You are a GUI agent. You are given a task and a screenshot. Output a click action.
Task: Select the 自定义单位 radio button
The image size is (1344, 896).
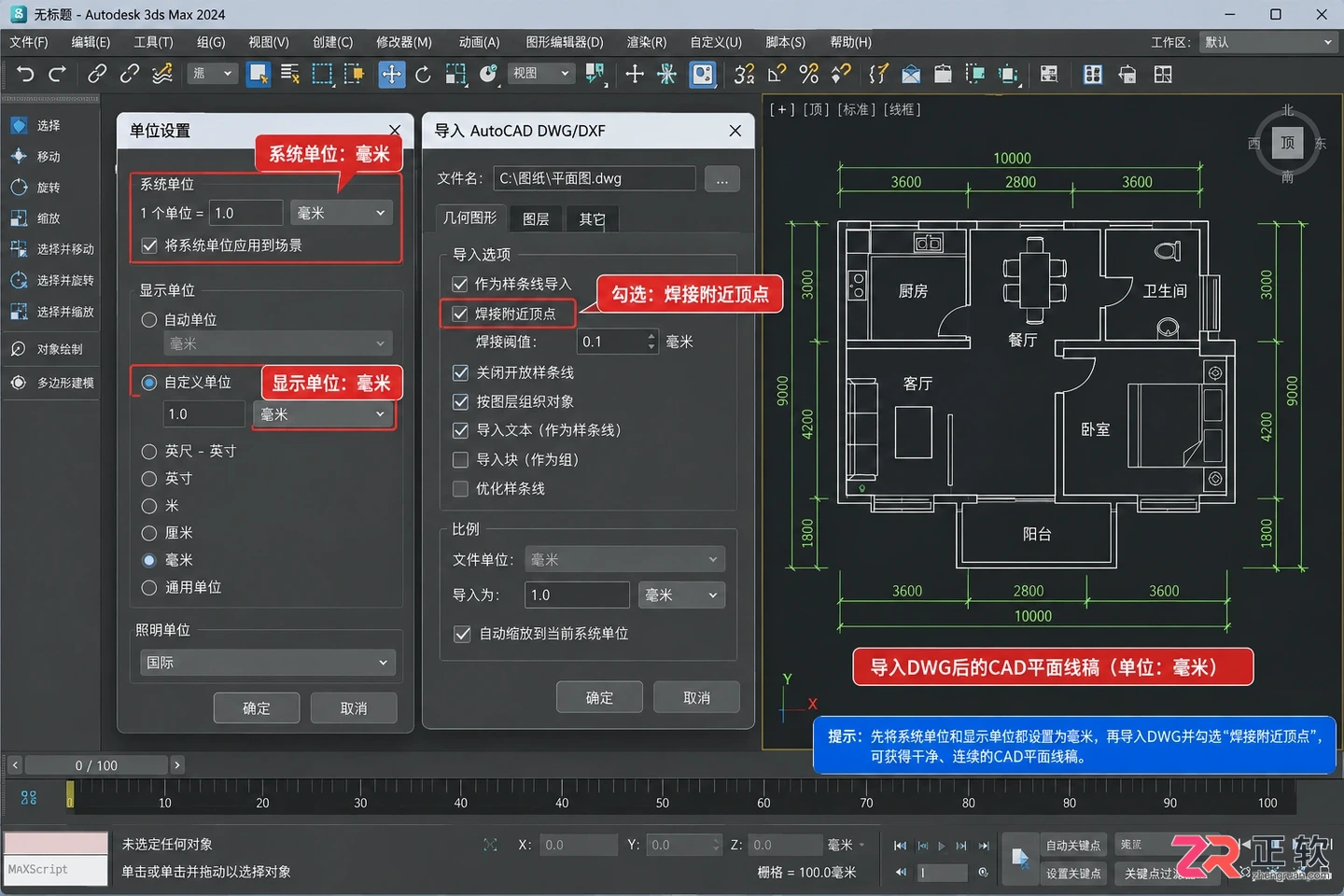(148, 383)
